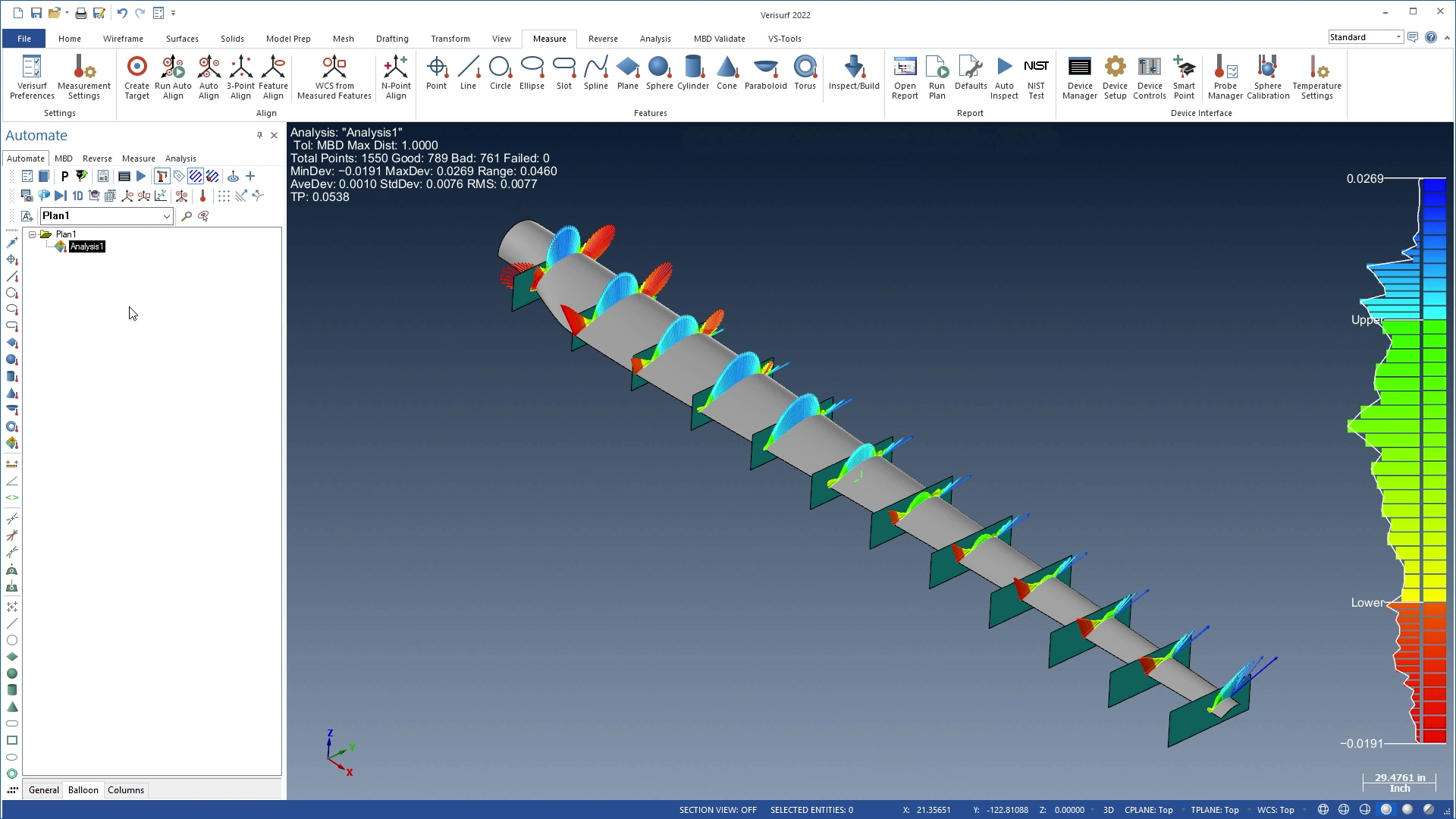Viewport: 1456px width, 819px height.
Task: Open Device Manager
Action: click(x=1080, y=77)
